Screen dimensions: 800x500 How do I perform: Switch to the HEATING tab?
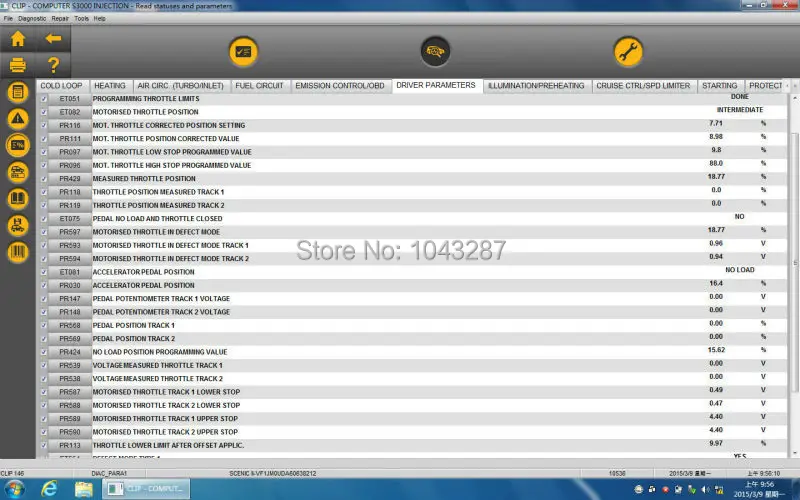[110, 86]
